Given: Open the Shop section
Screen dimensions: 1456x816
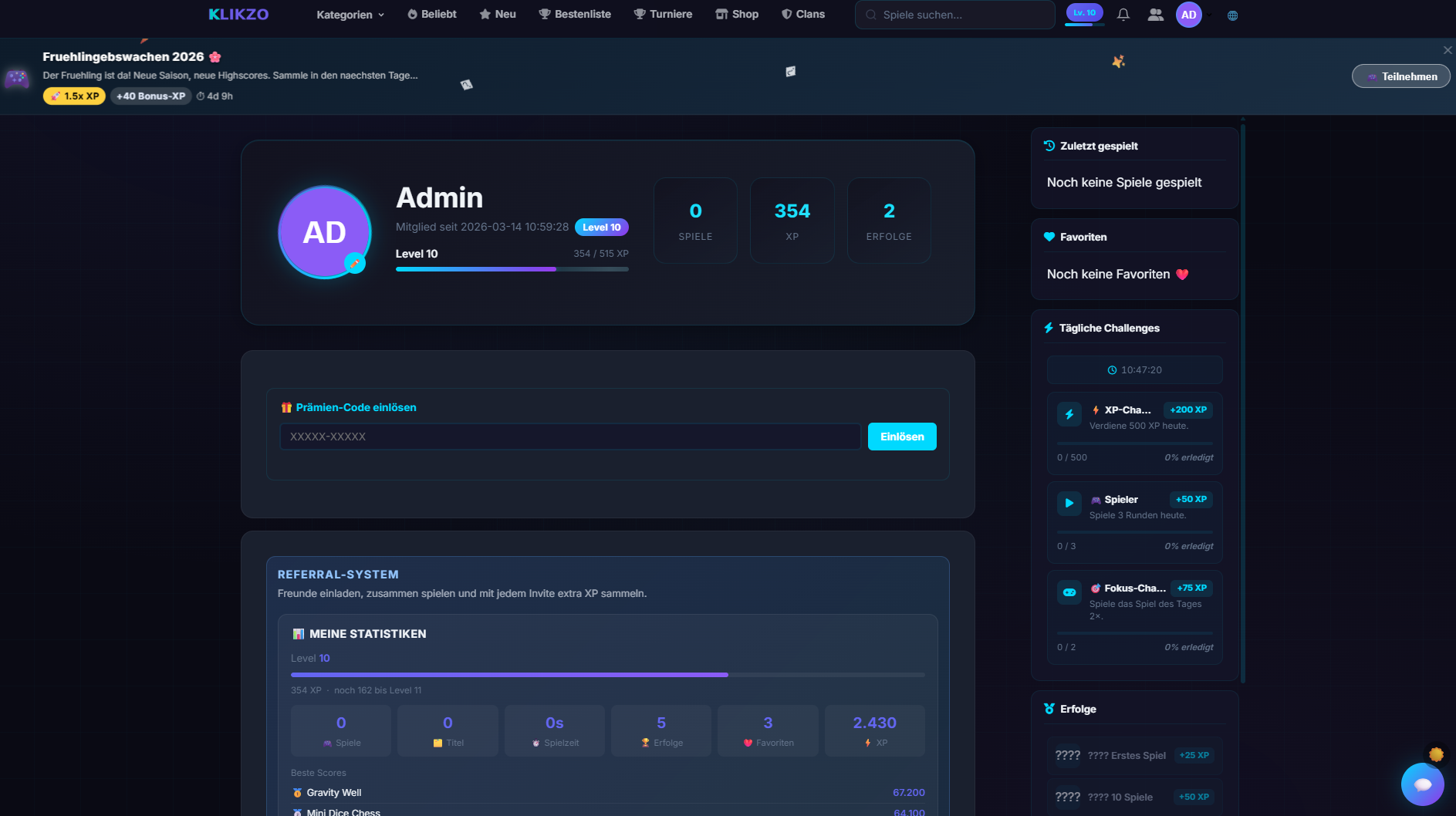Looking at the screenshot, I should (736, 14).
